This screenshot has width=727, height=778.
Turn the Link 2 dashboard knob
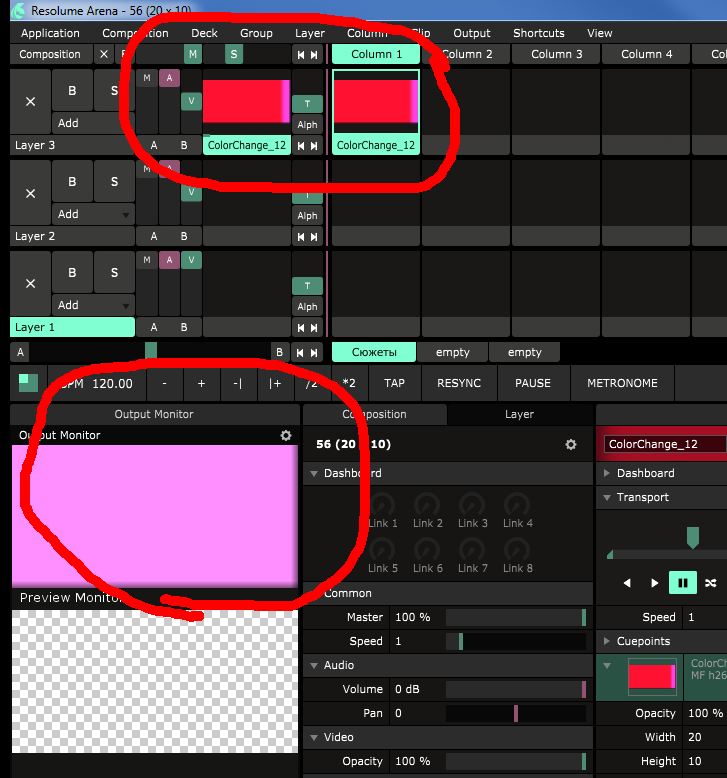(x=427, y=503)
